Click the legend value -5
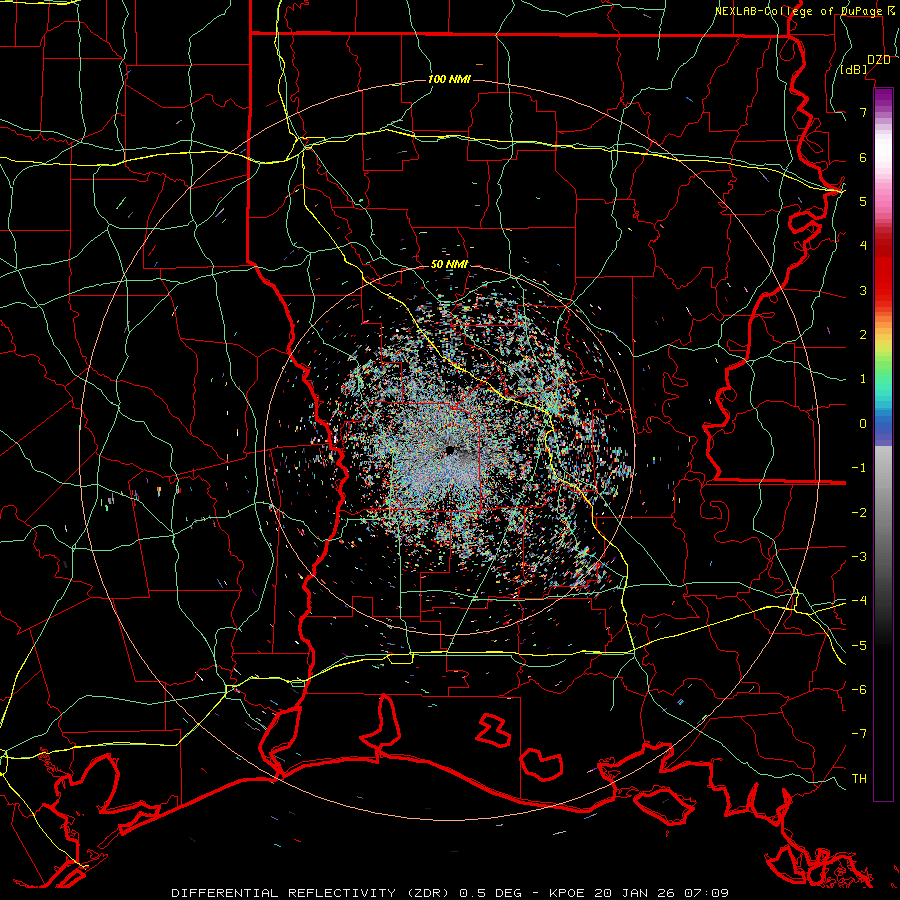This screenshot has width=900, height=900. (x=859, y=646)
